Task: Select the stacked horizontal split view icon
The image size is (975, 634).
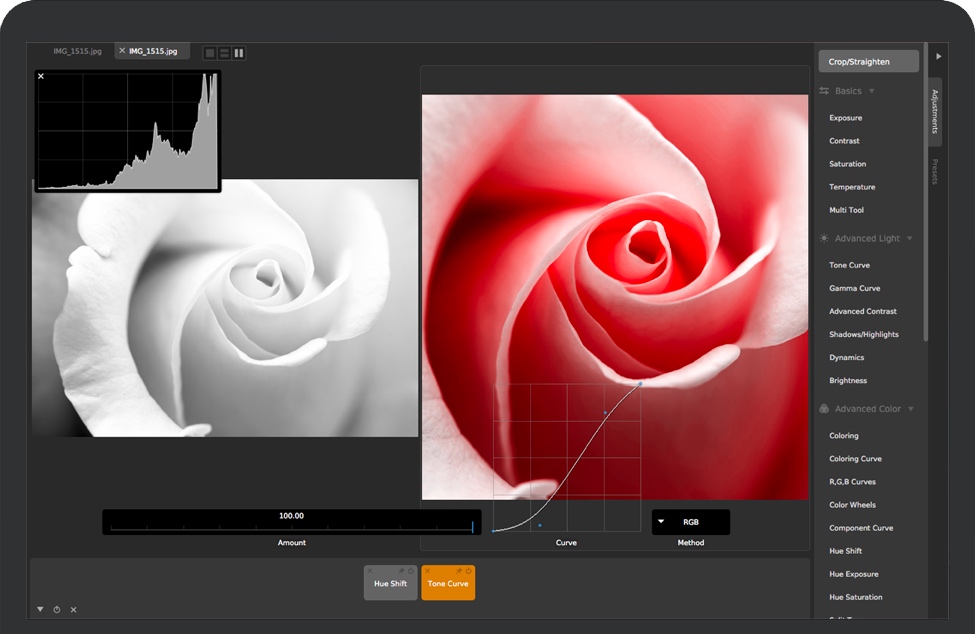Action: [225, 53]
